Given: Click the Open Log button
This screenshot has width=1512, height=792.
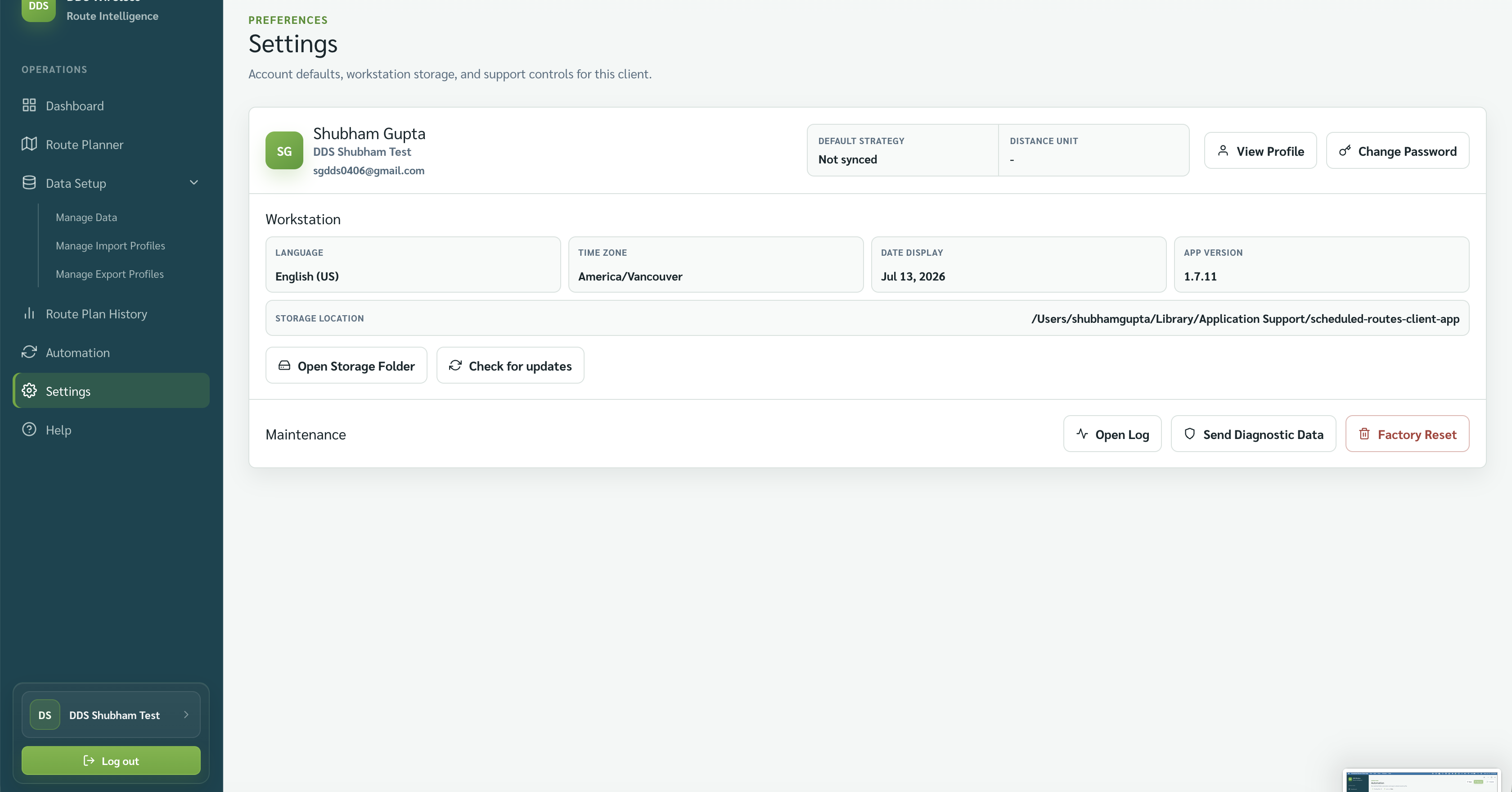Looking at the screenshot, I should click(1112, 434).
